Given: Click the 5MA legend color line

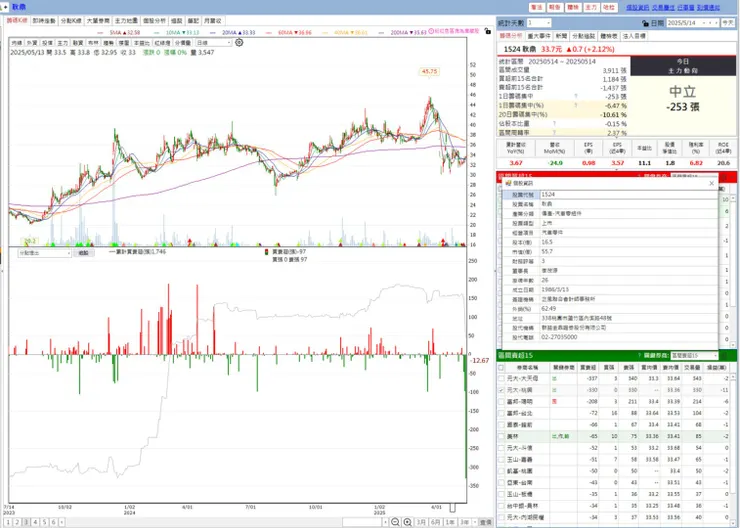Looking at the screenshot, I should (x=102, y=33).
